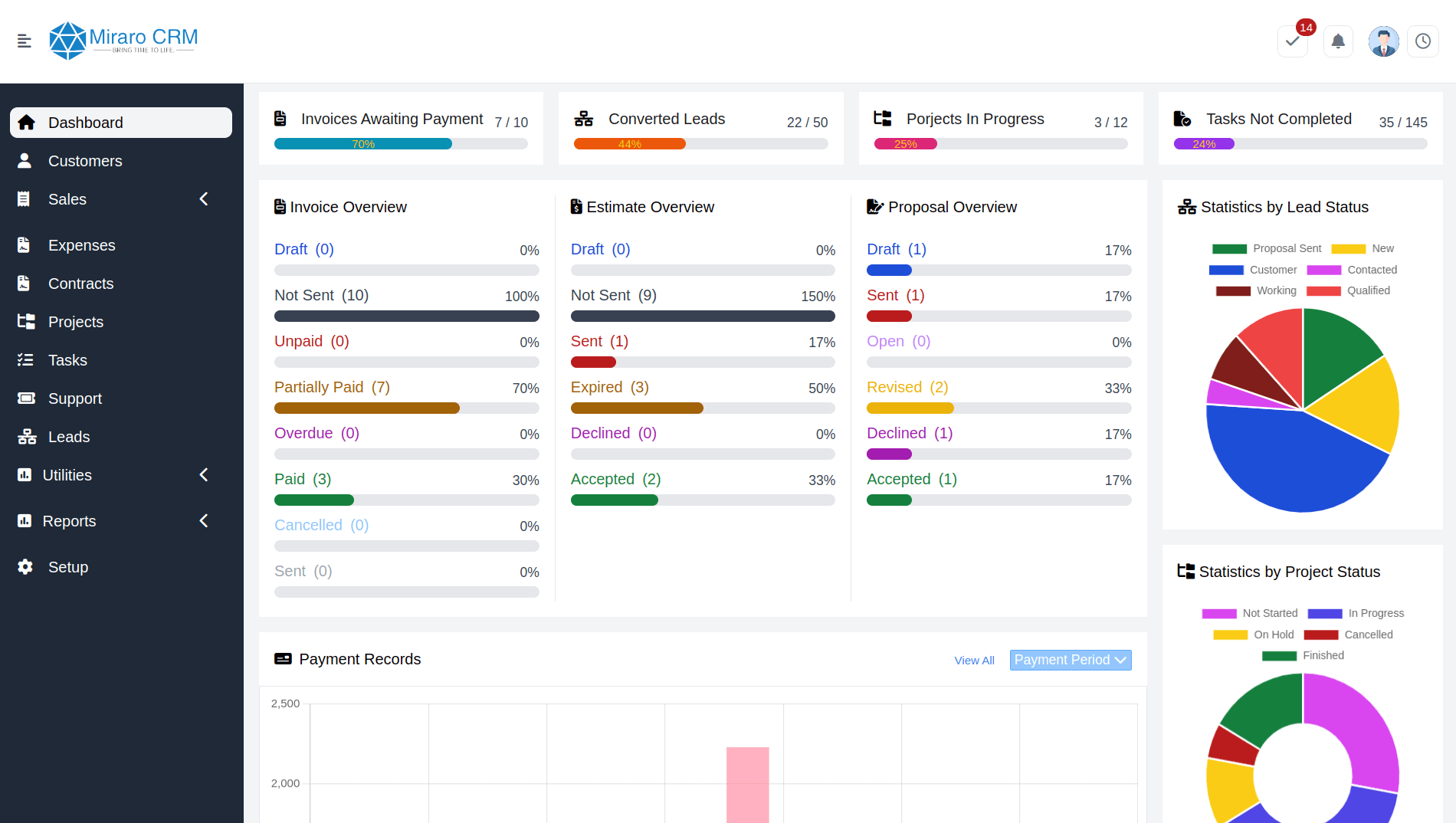Expand the Sales submenu chevron
Viewport: 1456px width, 823px height.
point(204,199)
